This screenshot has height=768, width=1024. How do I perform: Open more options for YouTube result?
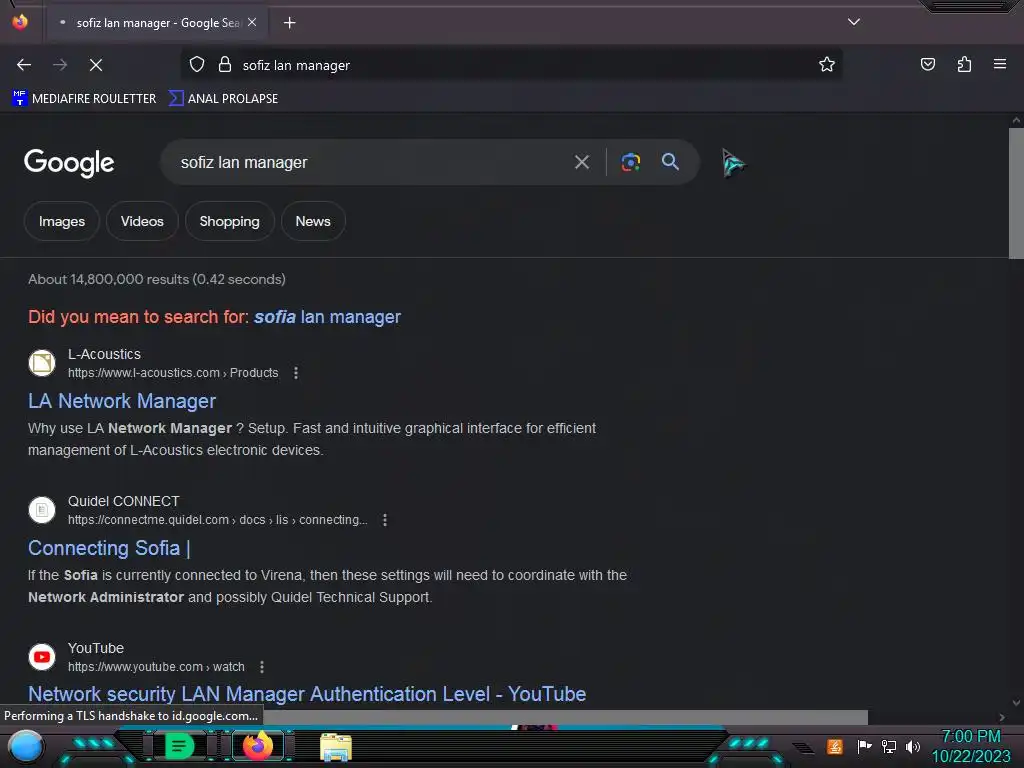(262, 667)
